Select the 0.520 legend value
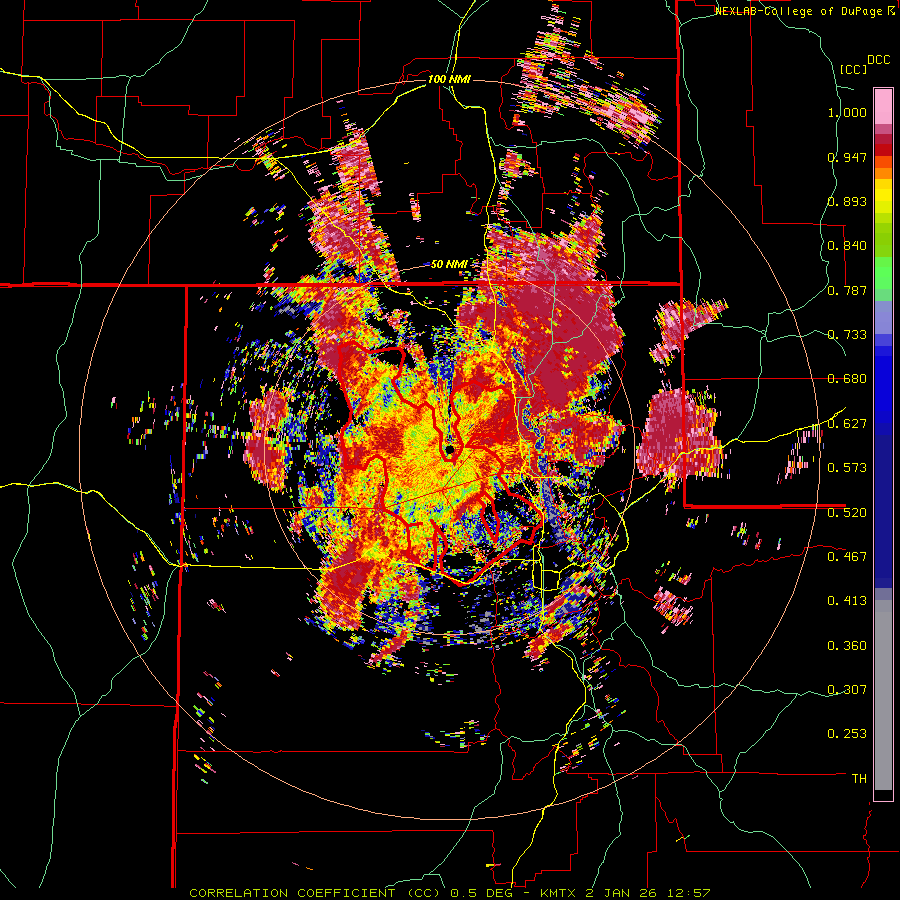The image size is (900, 900). click(847, 513)
